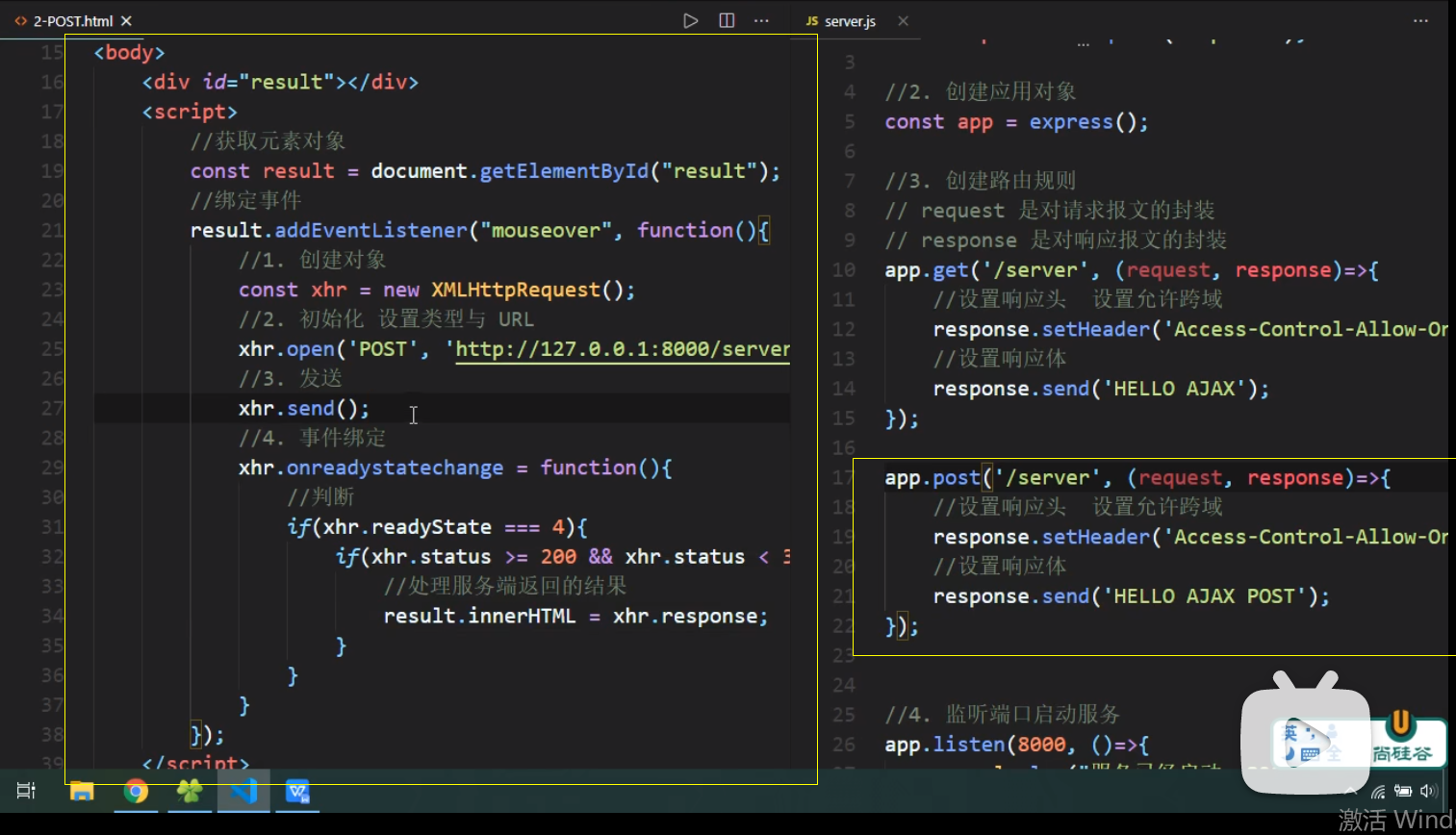Click the app.listen(8000 line in server.js
The height and width of the screenshot is (835, 1456).
[1016, 745]
